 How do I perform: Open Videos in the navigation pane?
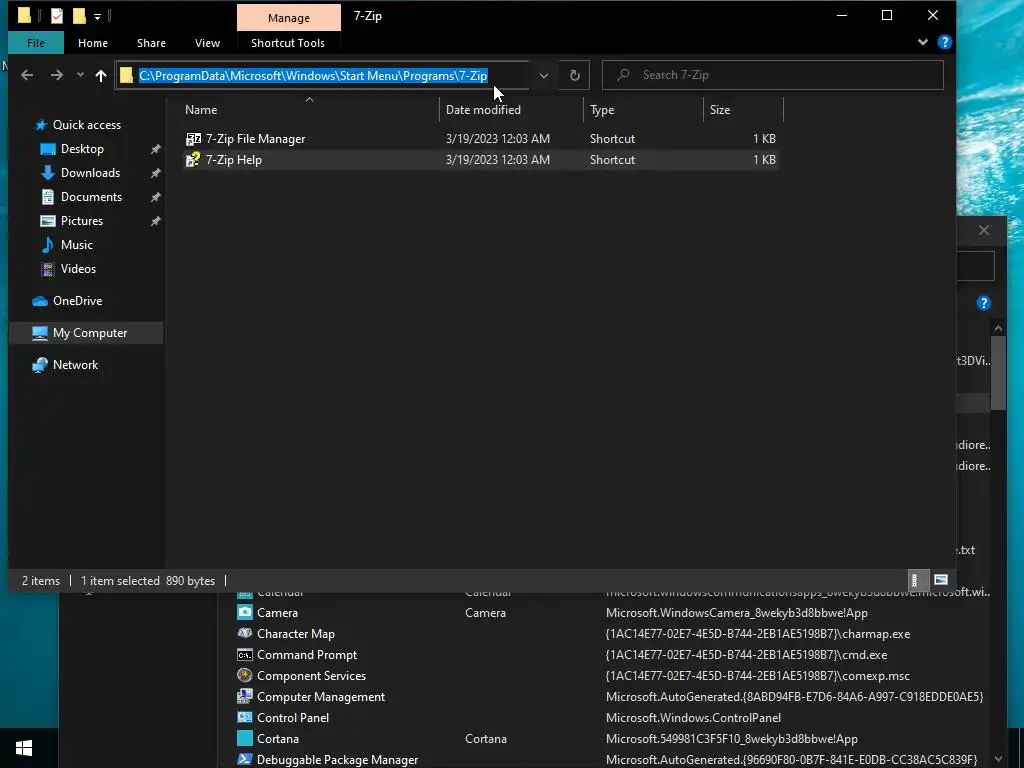(78, 269)
